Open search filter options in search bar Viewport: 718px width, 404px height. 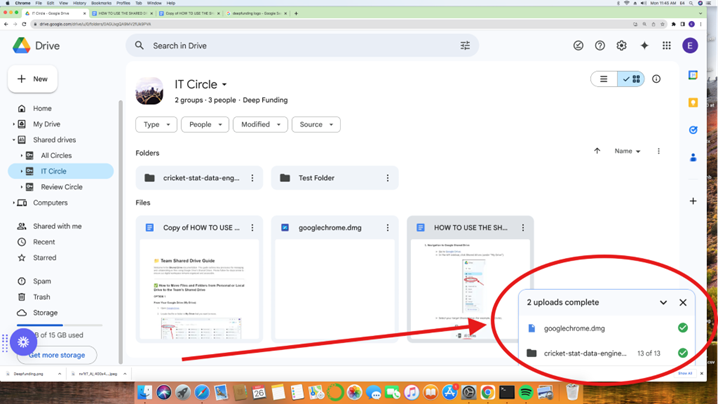(465, 46)
